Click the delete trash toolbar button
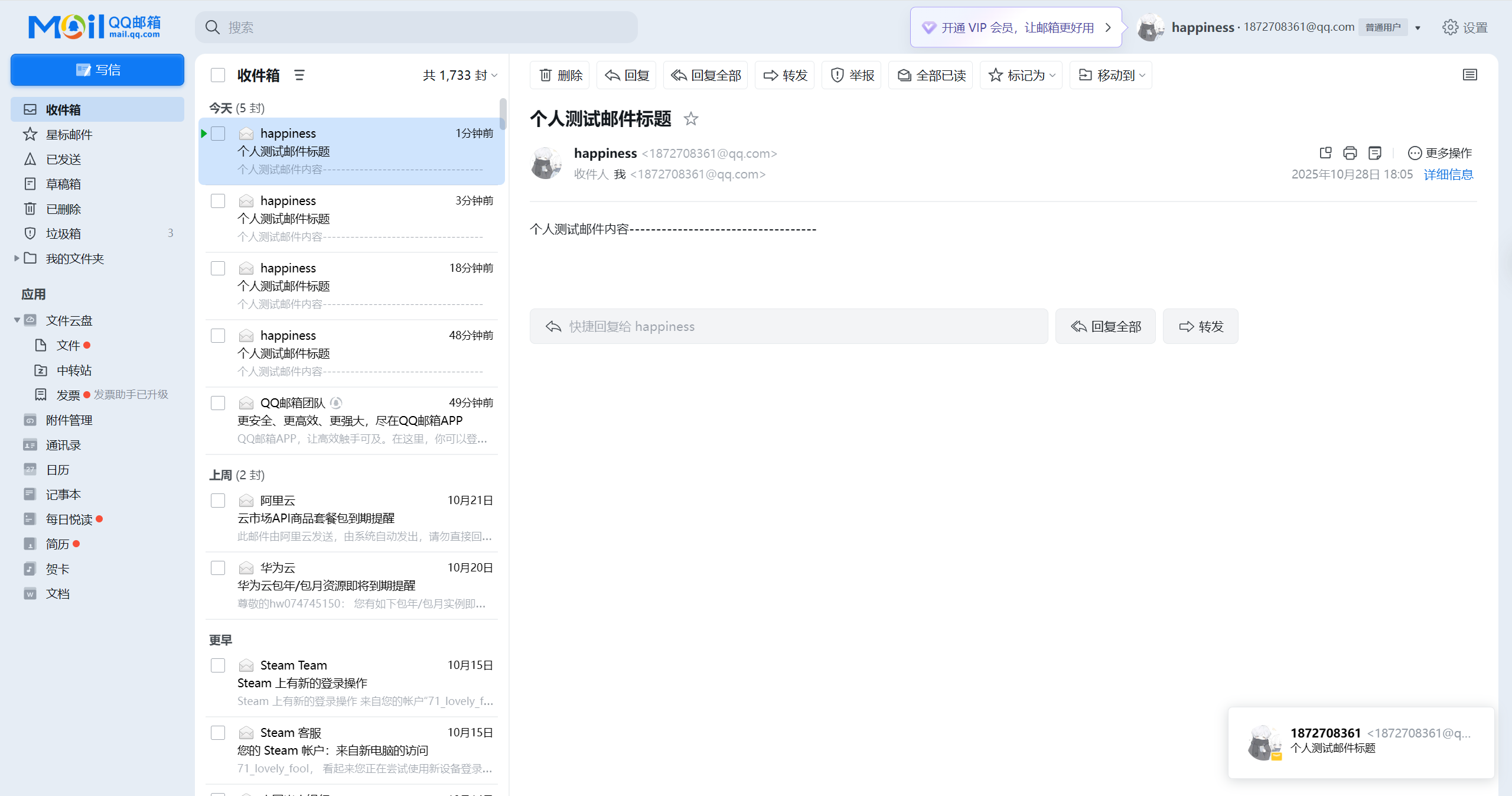1512x796 pixels. tap(559, 75)
